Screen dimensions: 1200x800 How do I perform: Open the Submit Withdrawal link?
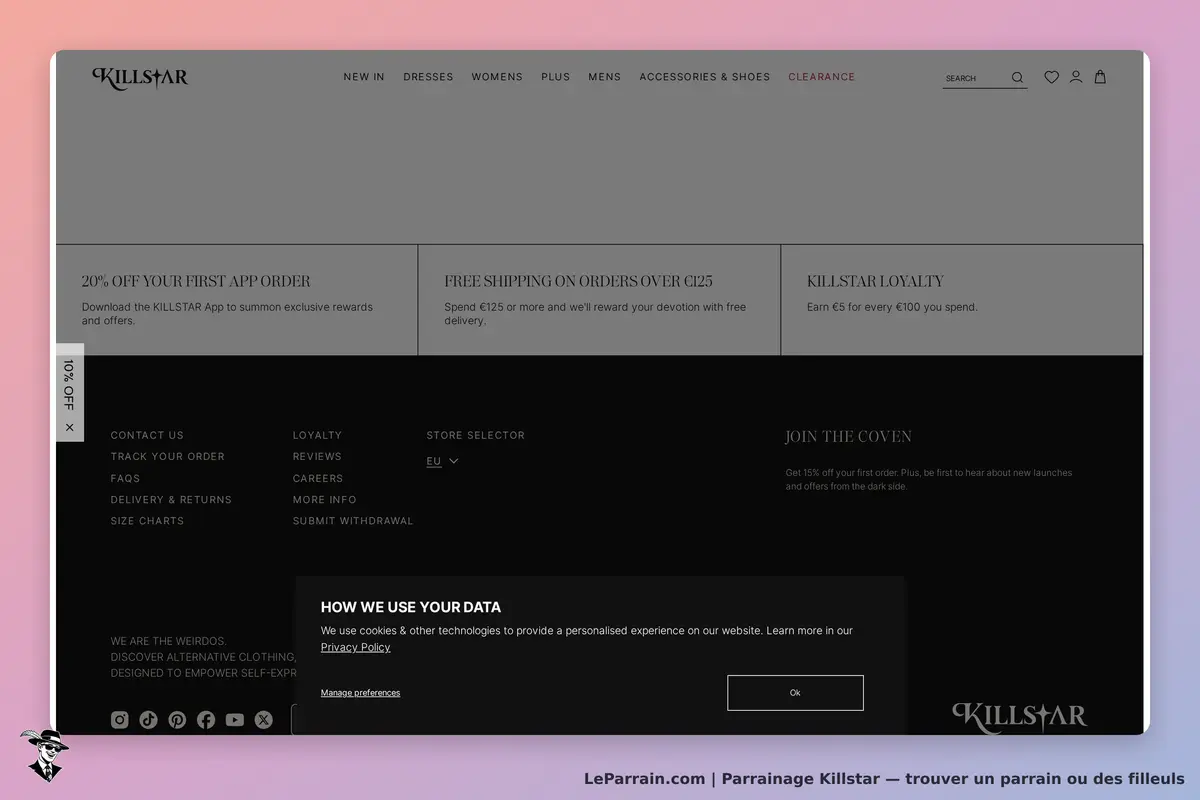pyautogui.click(x=353, y=521)
